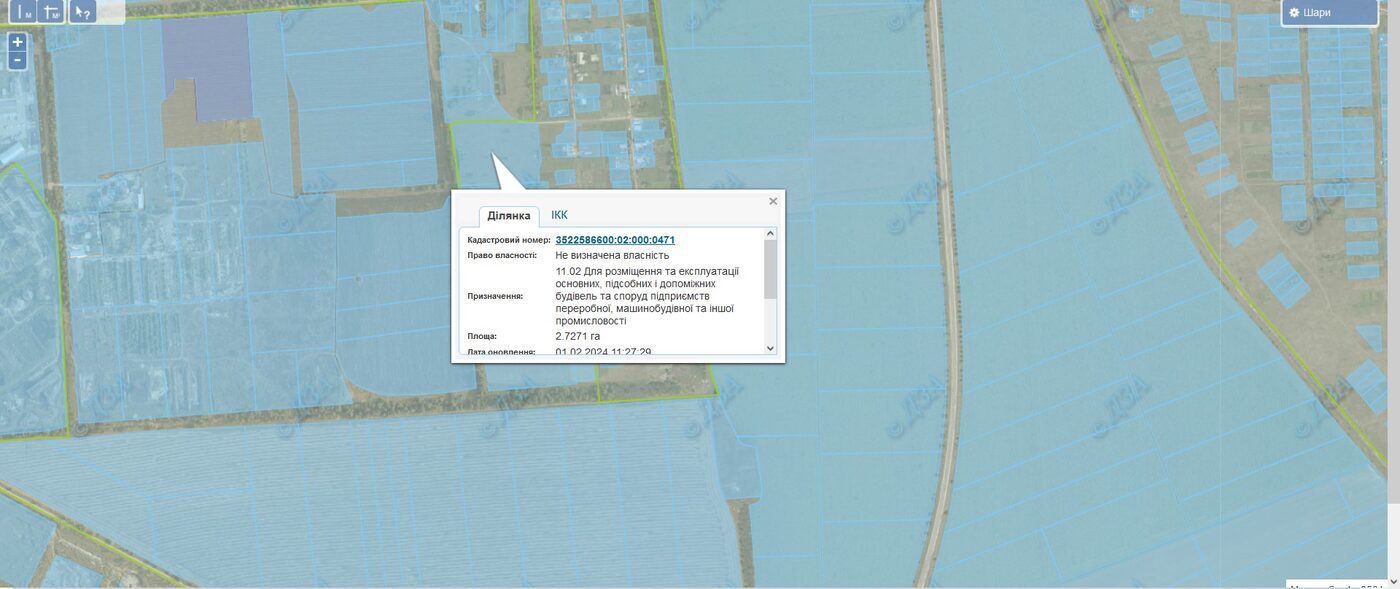Zoom out the map with the minus button
1400x589 pixels.
[x=17, y=61]
